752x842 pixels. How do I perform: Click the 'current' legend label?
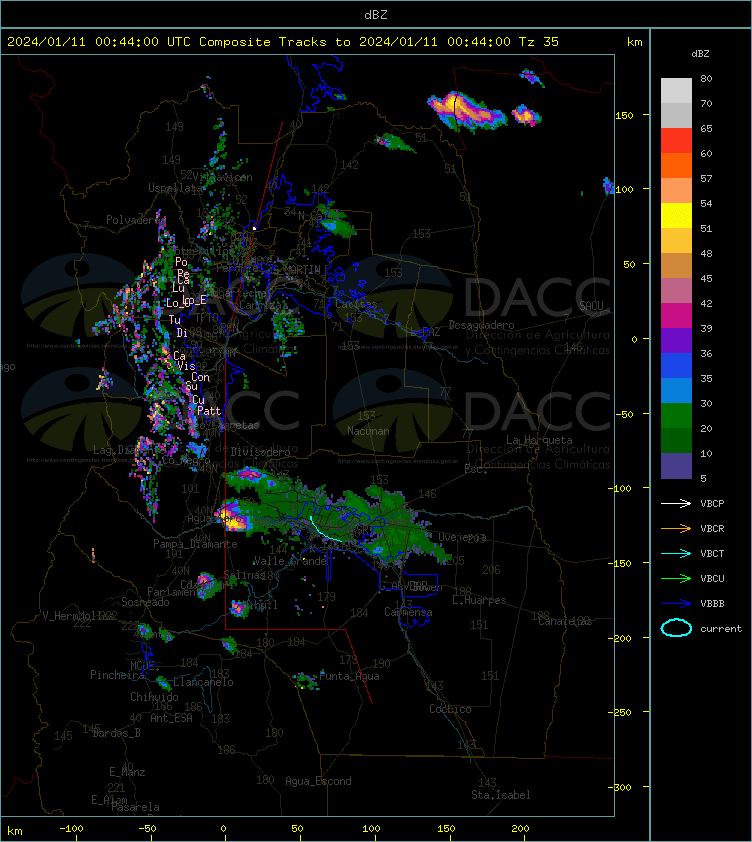point(721,628)
